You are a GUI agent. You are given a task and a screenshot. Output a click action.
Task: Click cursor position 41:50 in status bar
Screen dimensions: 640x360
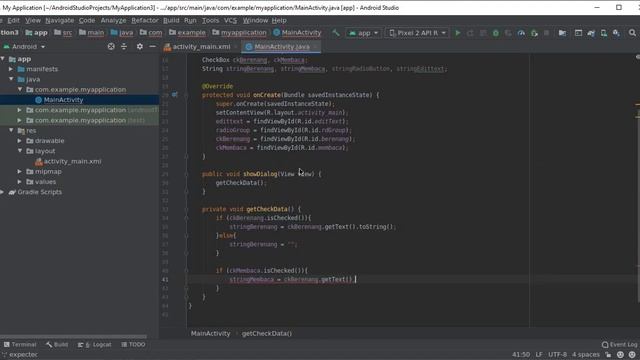point(521,355)
